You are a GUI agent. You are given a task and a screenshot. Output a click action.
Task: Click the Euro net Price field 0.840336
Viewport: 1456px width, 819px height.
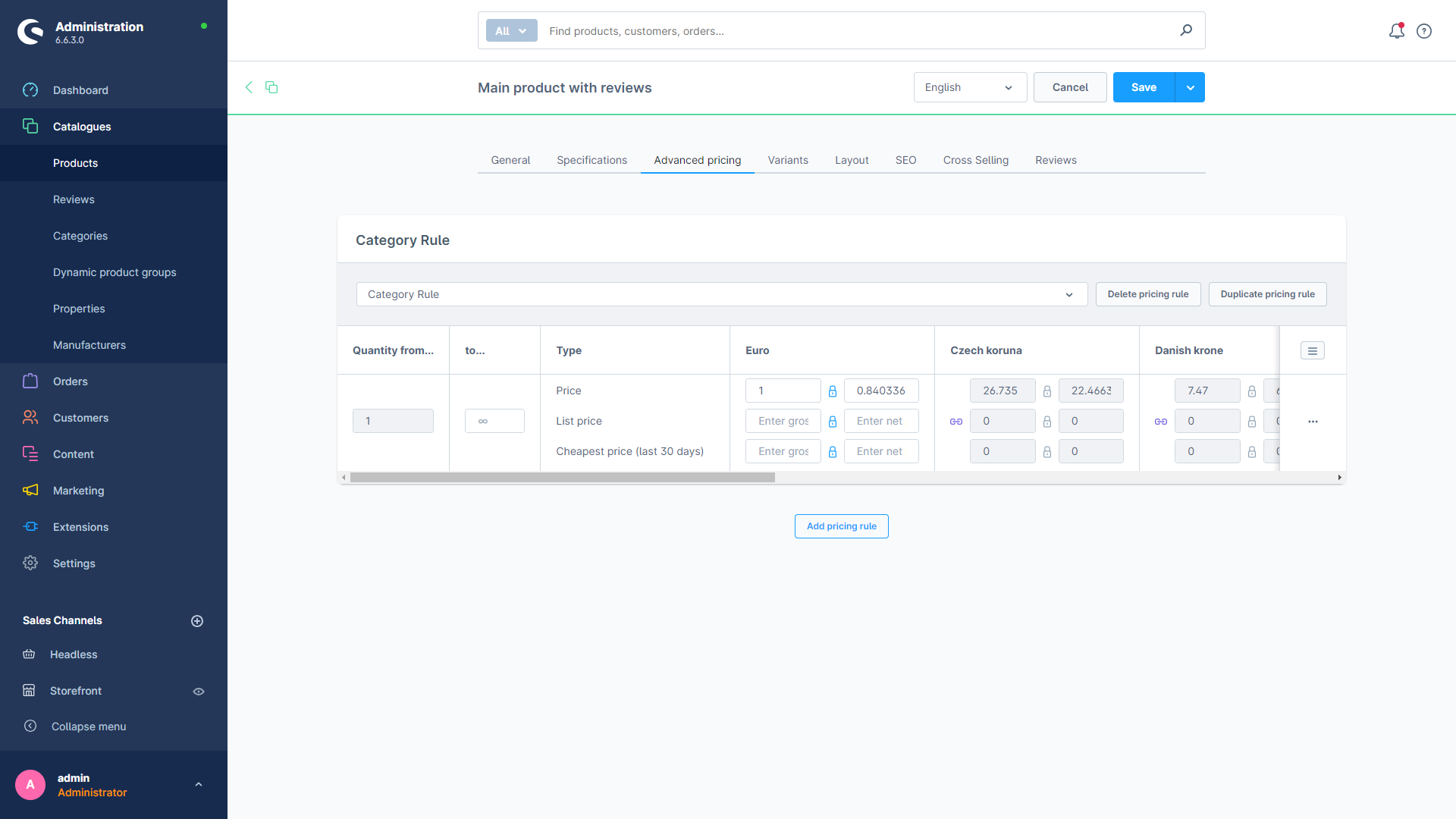(881, 391)
